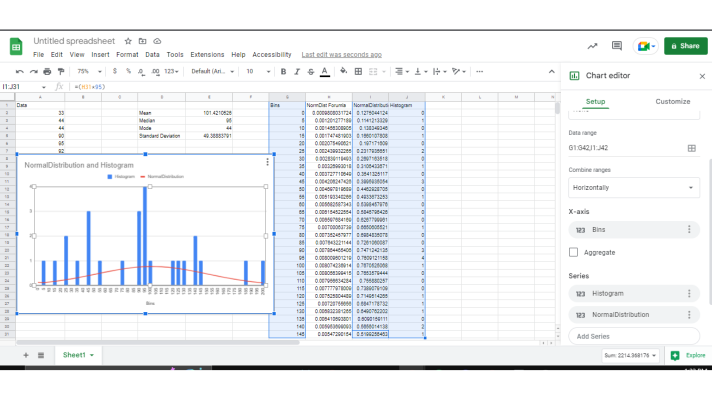
Task: Toggle the Aggregate checkbox
Action: (x=574, y=252)
